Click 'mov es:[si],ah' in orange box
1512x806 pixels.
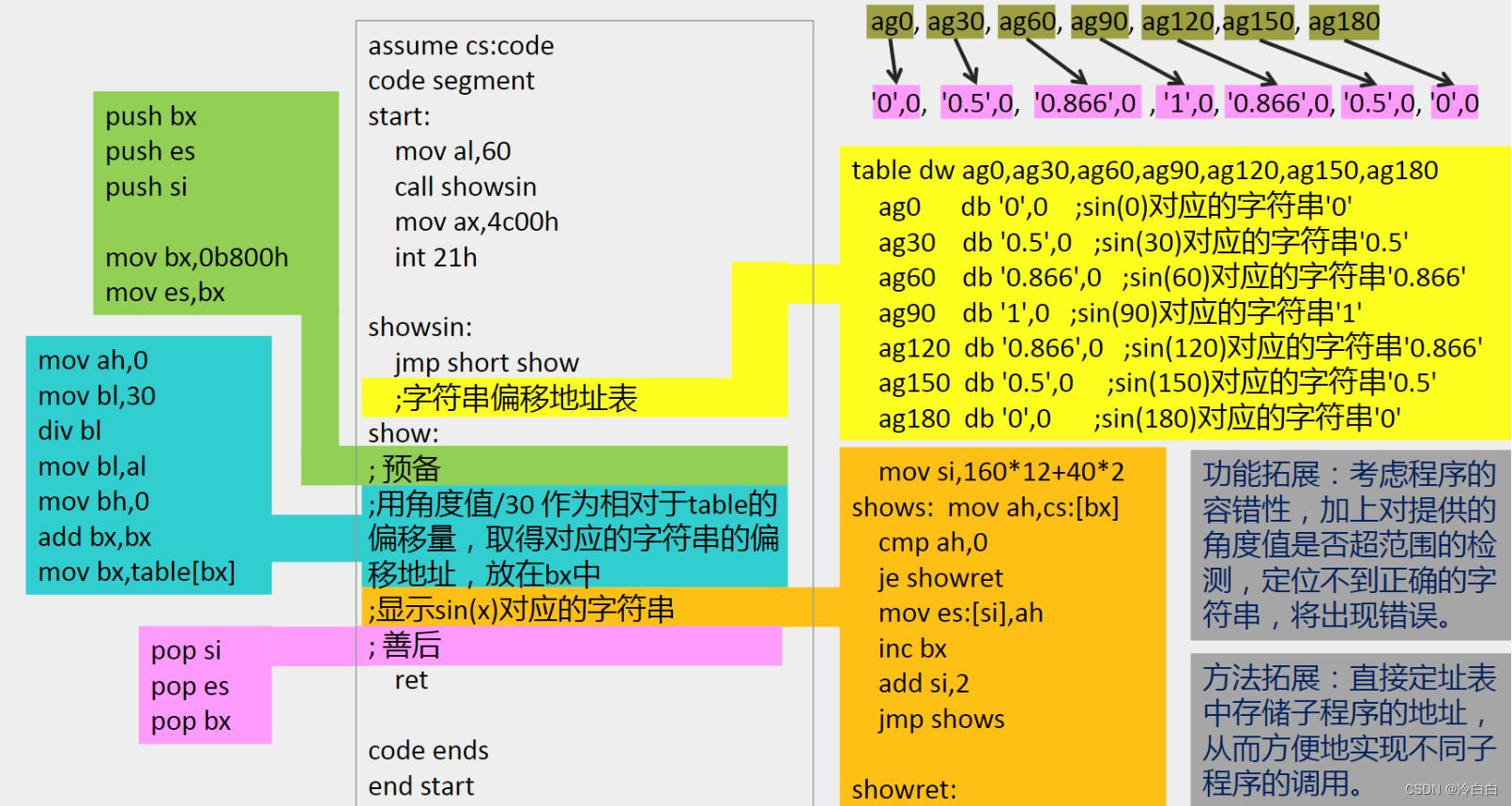(960, 614)
